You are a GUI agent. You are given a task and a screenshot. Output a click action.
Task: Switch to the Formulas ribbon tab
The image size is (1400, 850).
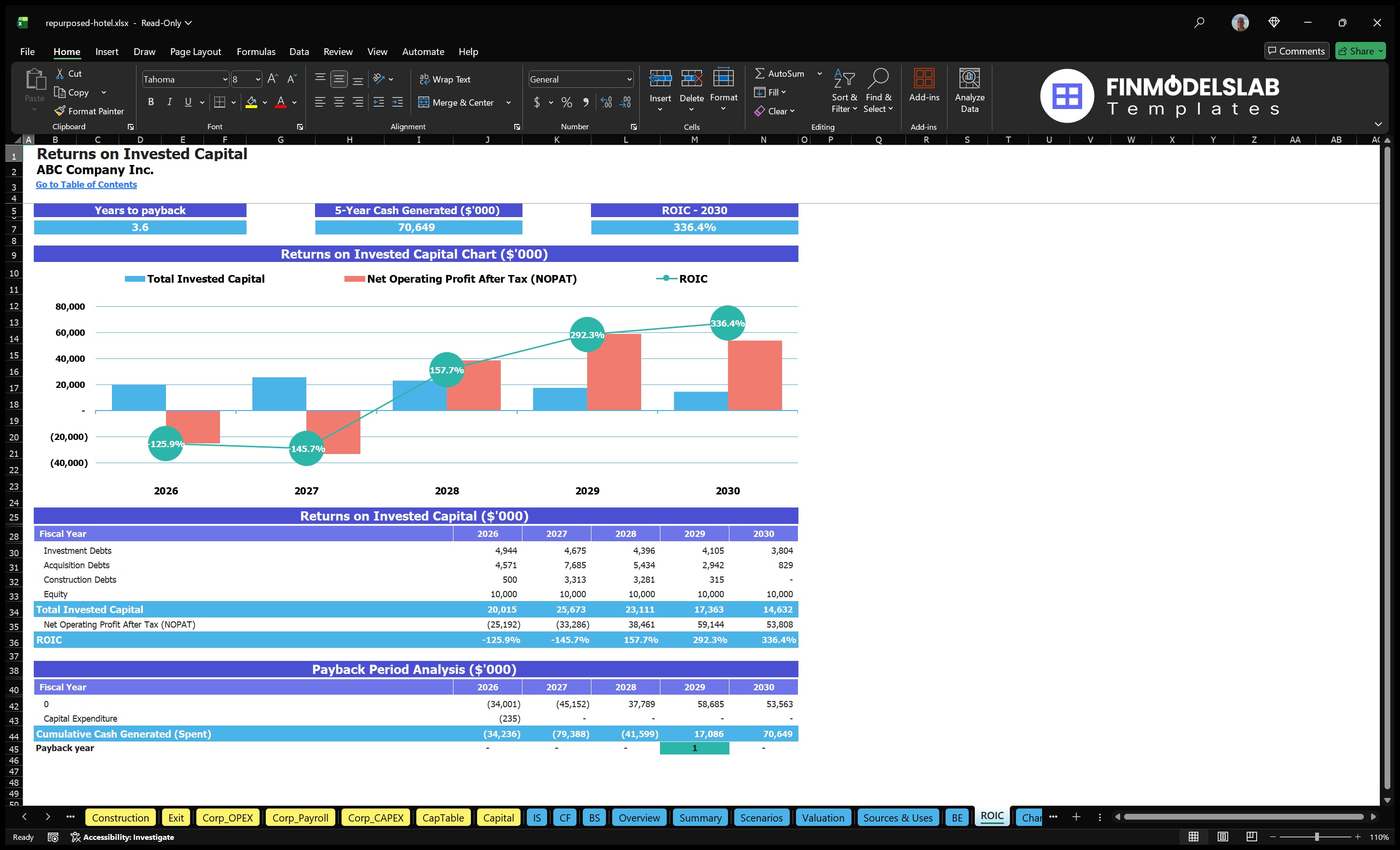tap(256, 51)
